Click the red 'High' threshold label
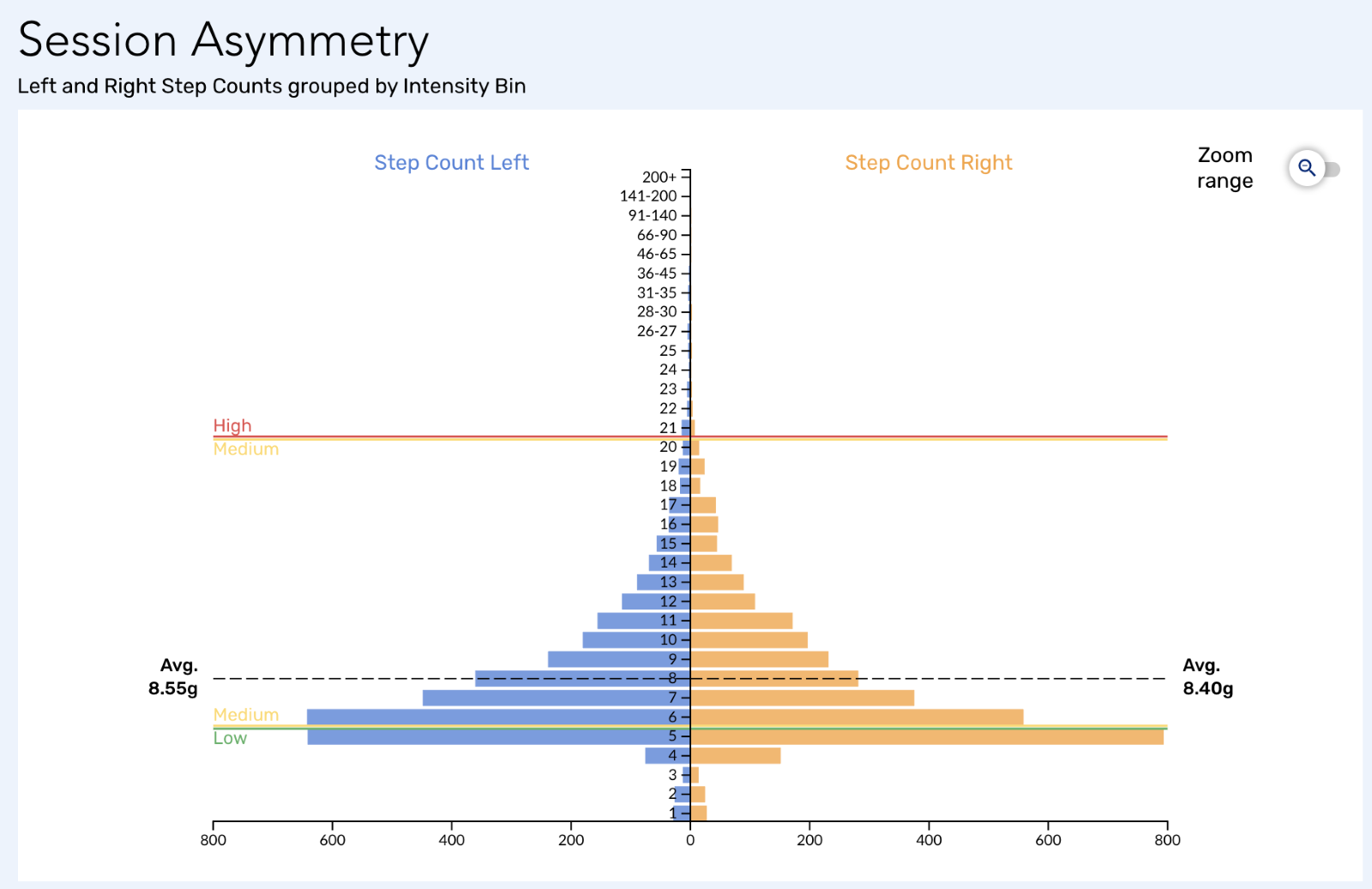The image size is (1372, 889). (x=232, y=425)
